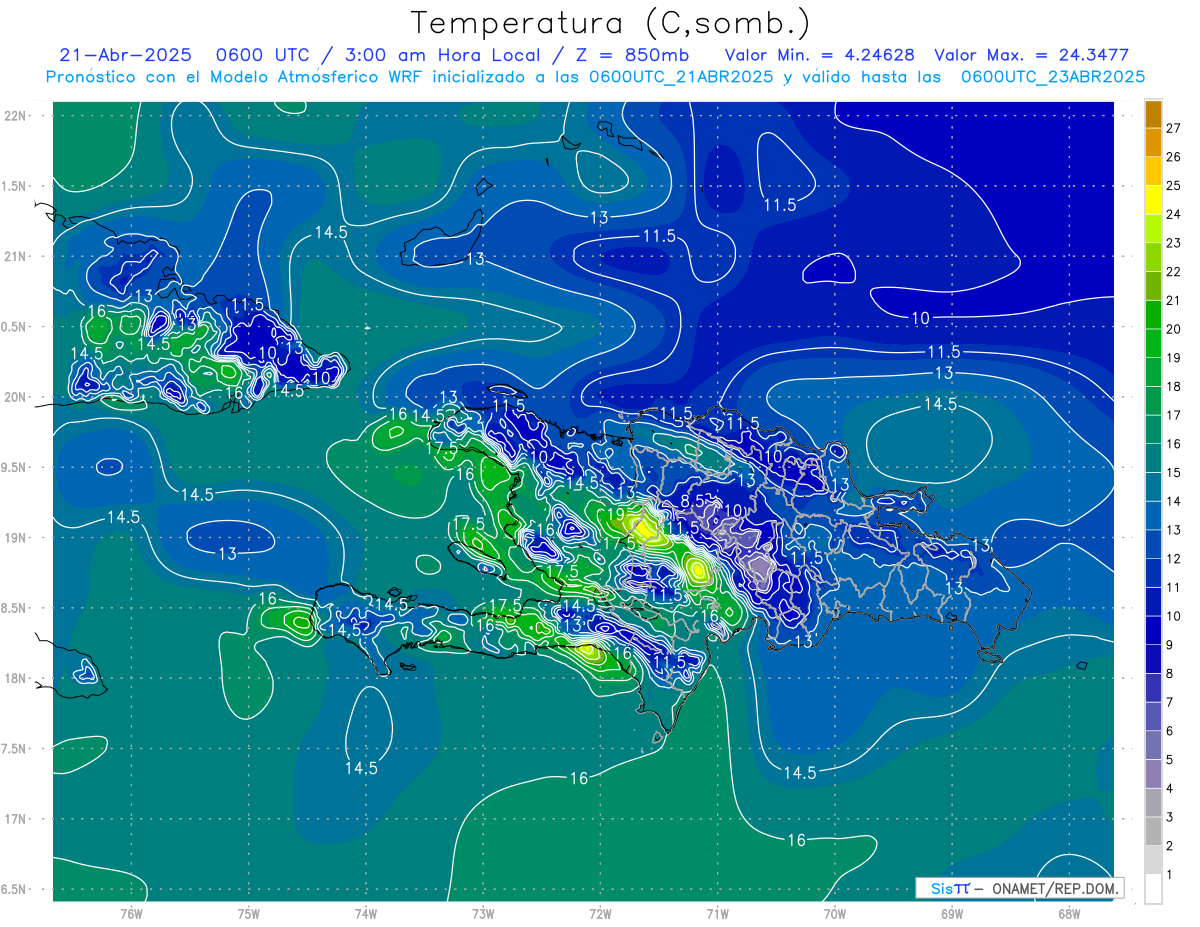Click the "74W" longitude axis label
This screenshot has height=927, width=1200.
(365, 914)
